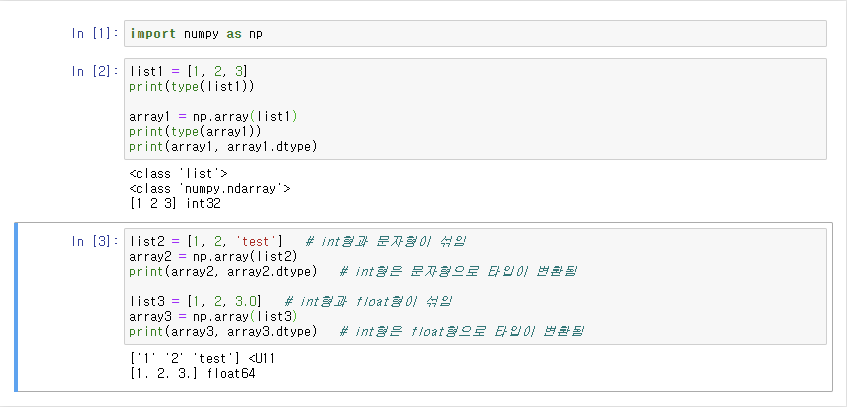Screen dimensions: 847x407
Task: Click the print(array1, array1.dtype) line
Action: (223, 146)
